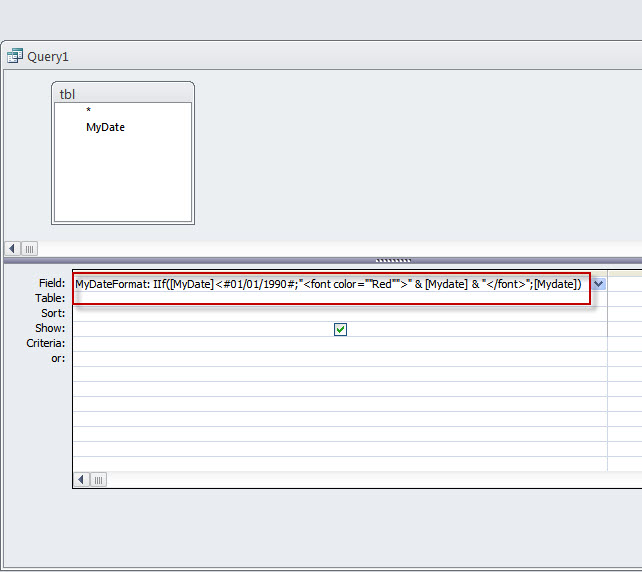This screenshot has width=642, height=572.
Task: Click the Criteria row label
Action: click(45, 343)
